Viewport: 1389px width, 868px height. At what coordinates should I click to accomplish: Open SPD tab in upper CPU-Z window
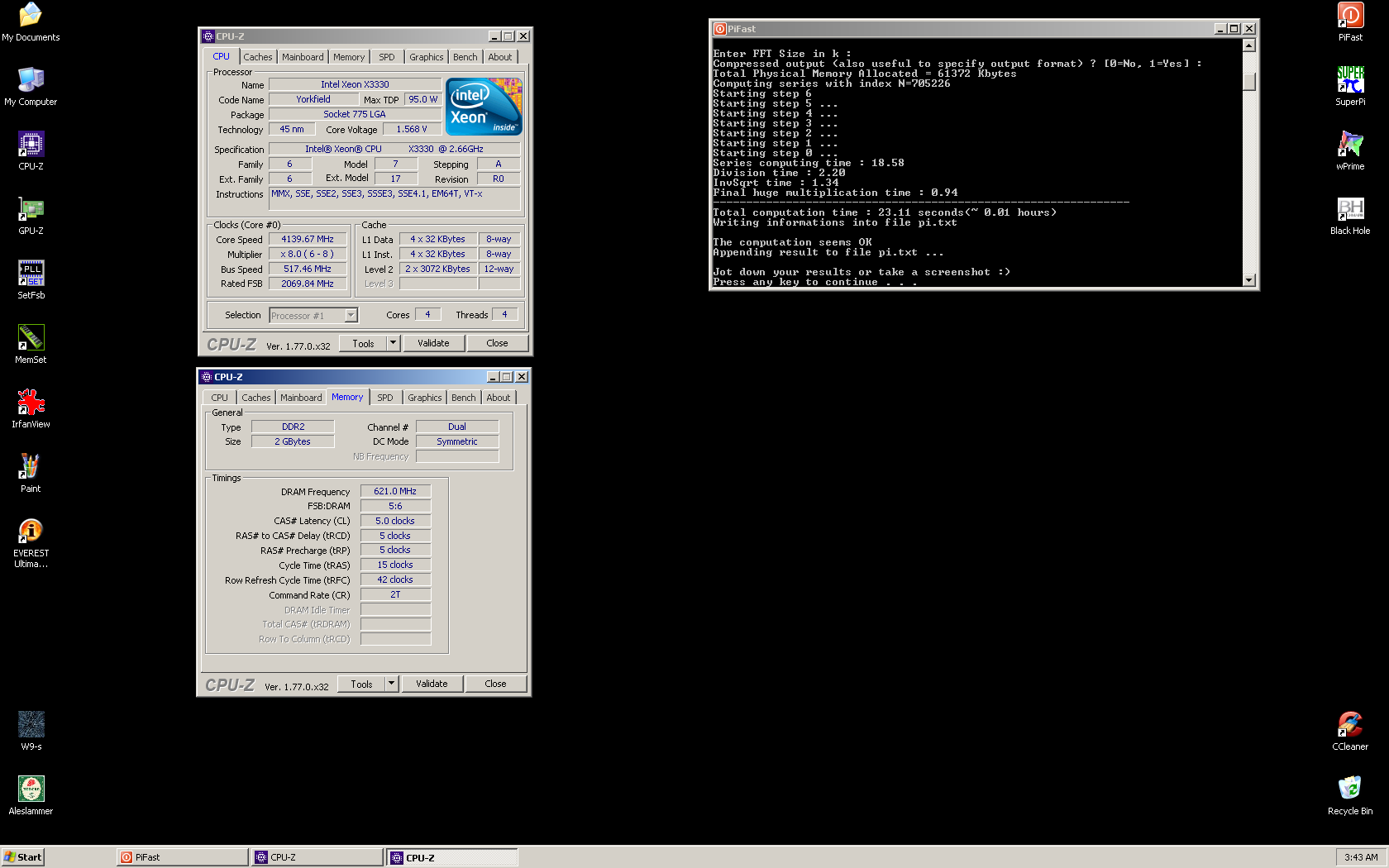[387, 57]
